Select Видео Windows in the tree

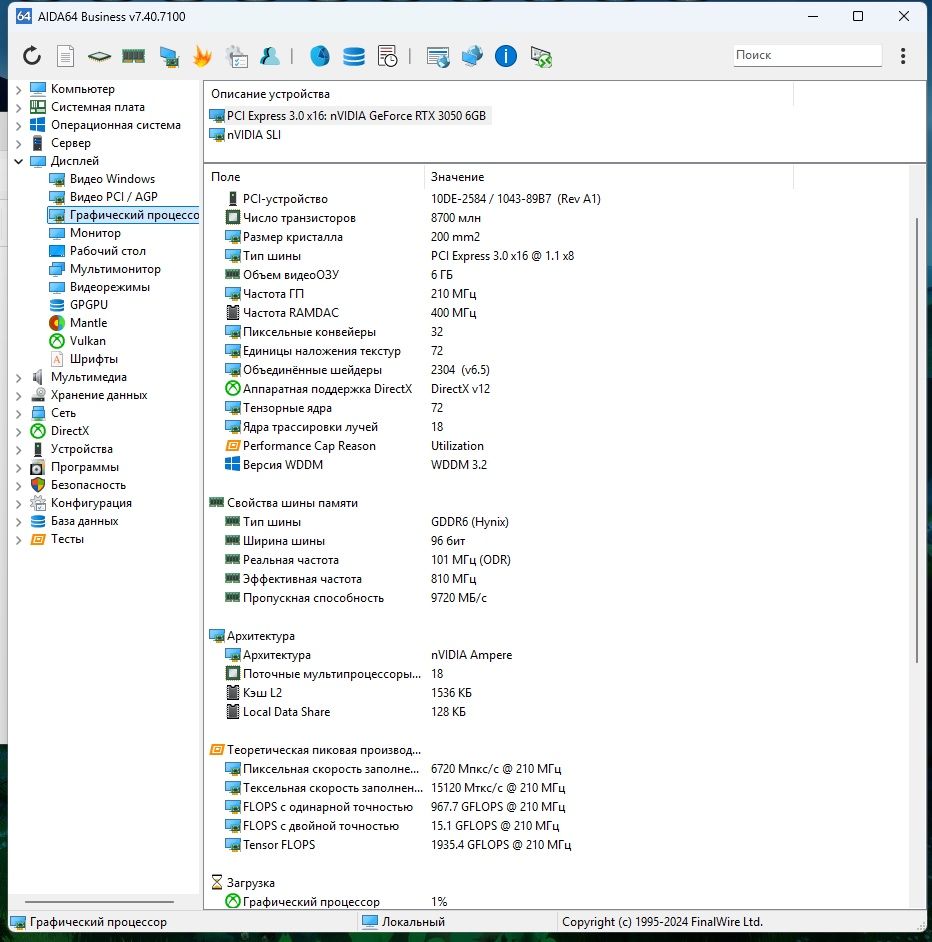(102, 179)
